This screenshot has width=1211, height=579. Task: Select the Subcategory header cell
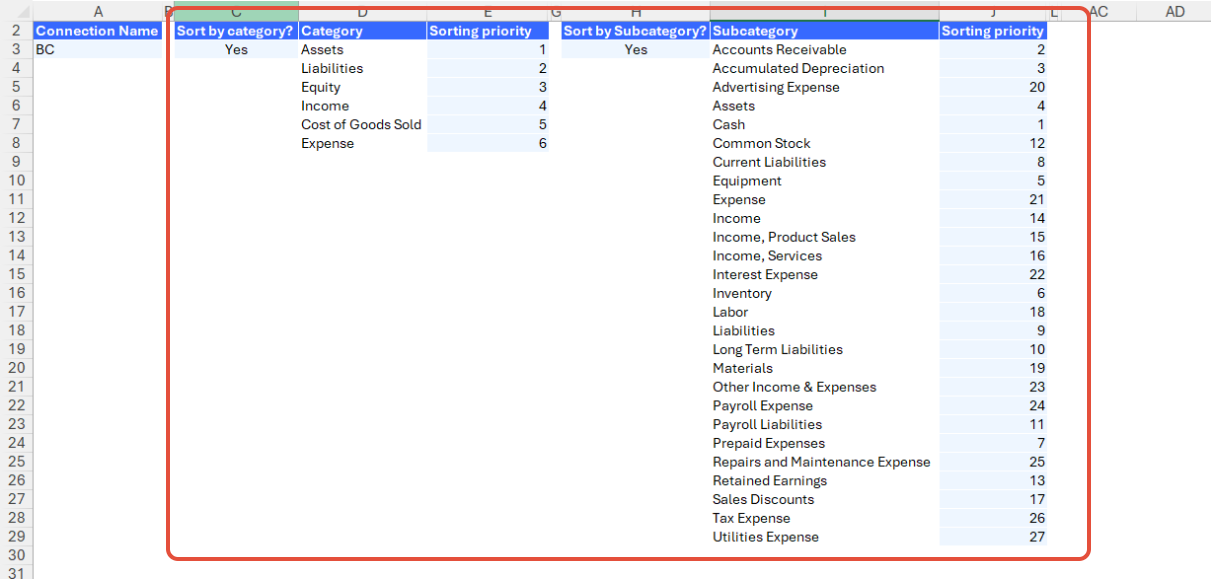pyautogui.click(x=824, y=31)
